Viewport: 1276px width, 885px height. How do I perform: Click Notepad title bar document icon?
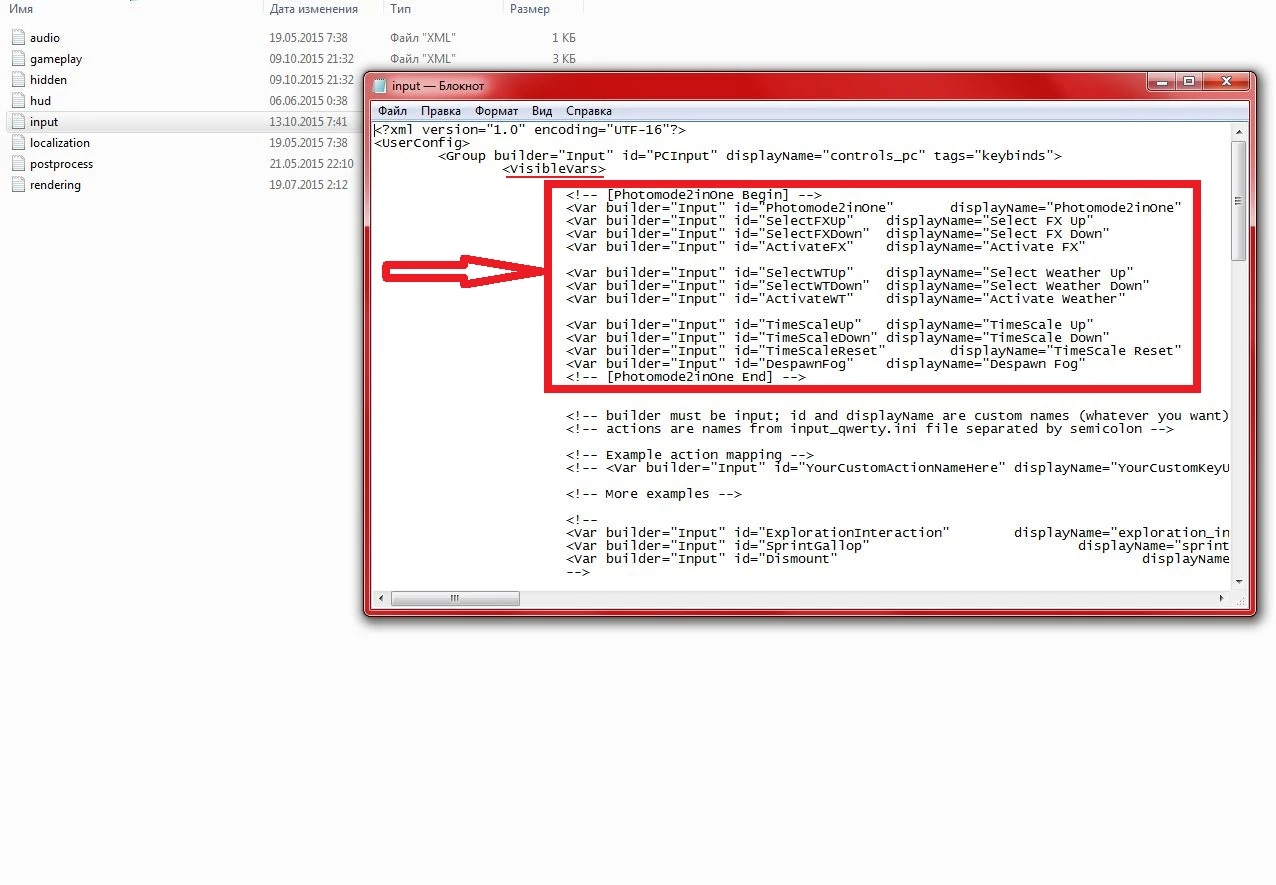coord(379,86)
